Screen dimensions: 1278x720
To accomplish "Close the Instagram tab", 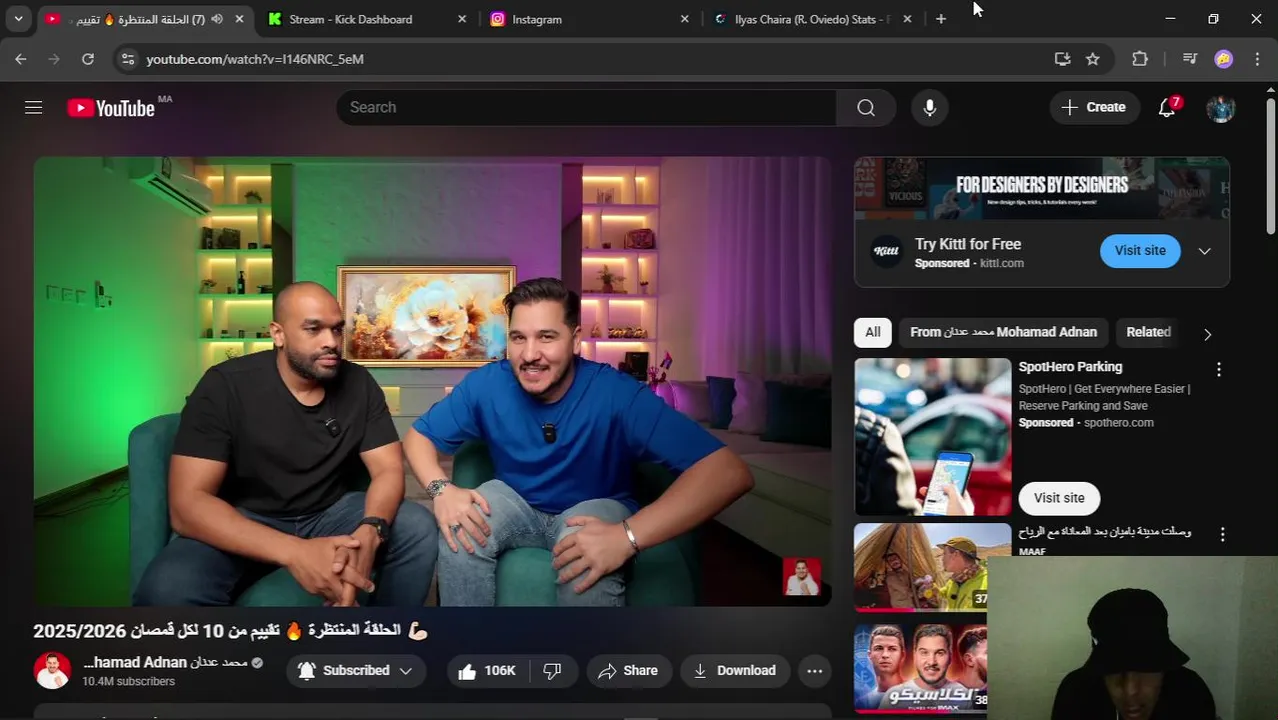I will 685,19.
